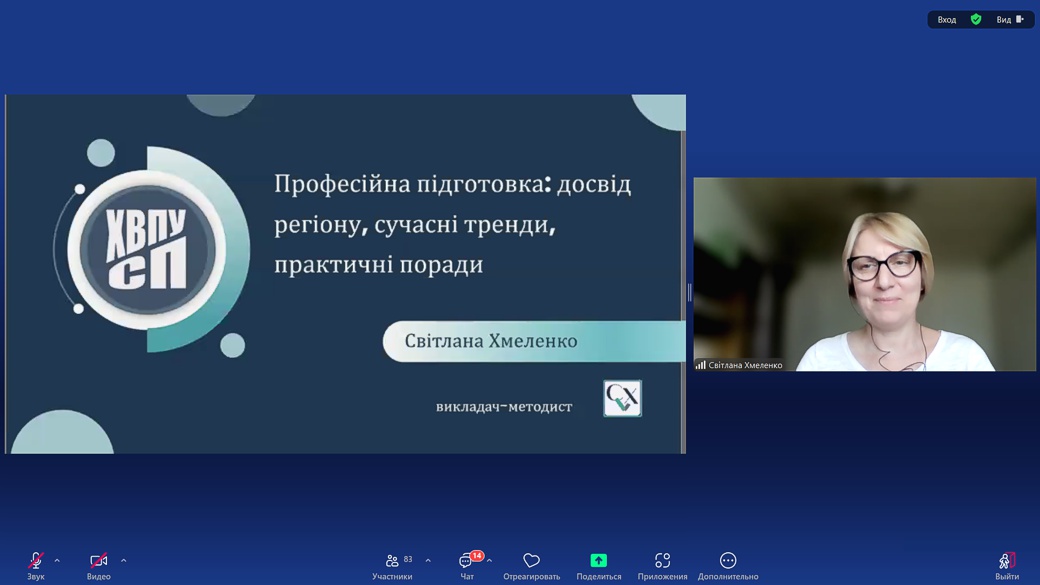
Task: Expand the arrow next to Участники
Action: point(428,561)
